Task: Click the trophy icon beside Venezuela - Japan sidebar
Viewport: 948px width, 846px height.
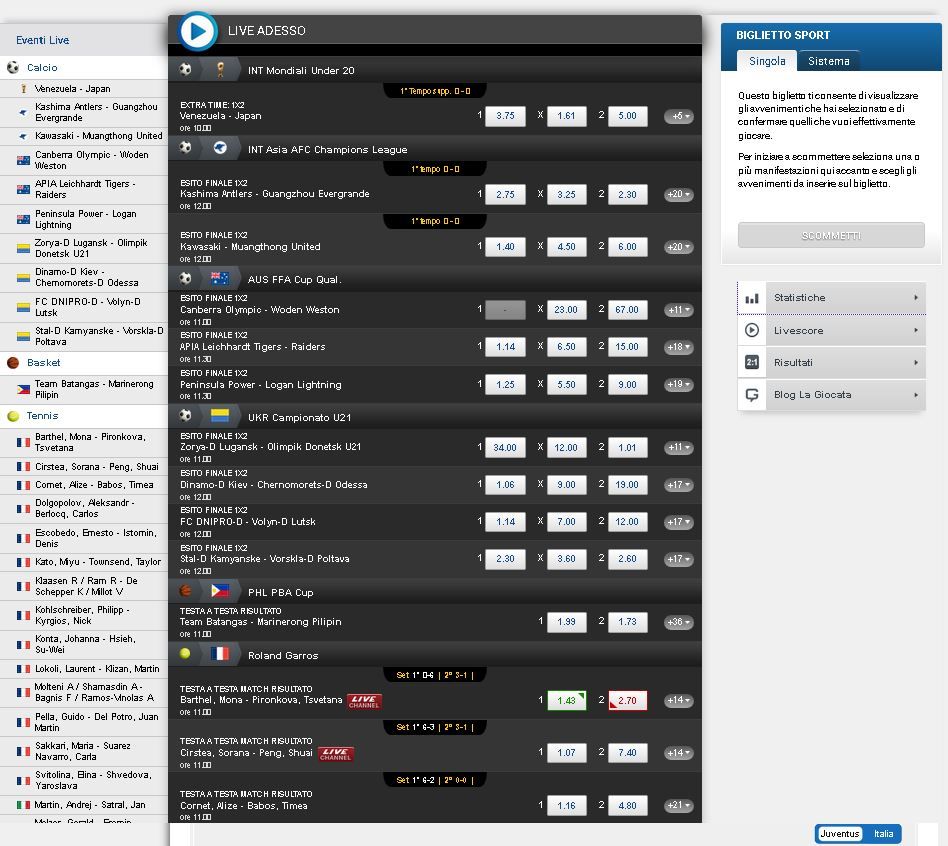Action: (24, 89)
